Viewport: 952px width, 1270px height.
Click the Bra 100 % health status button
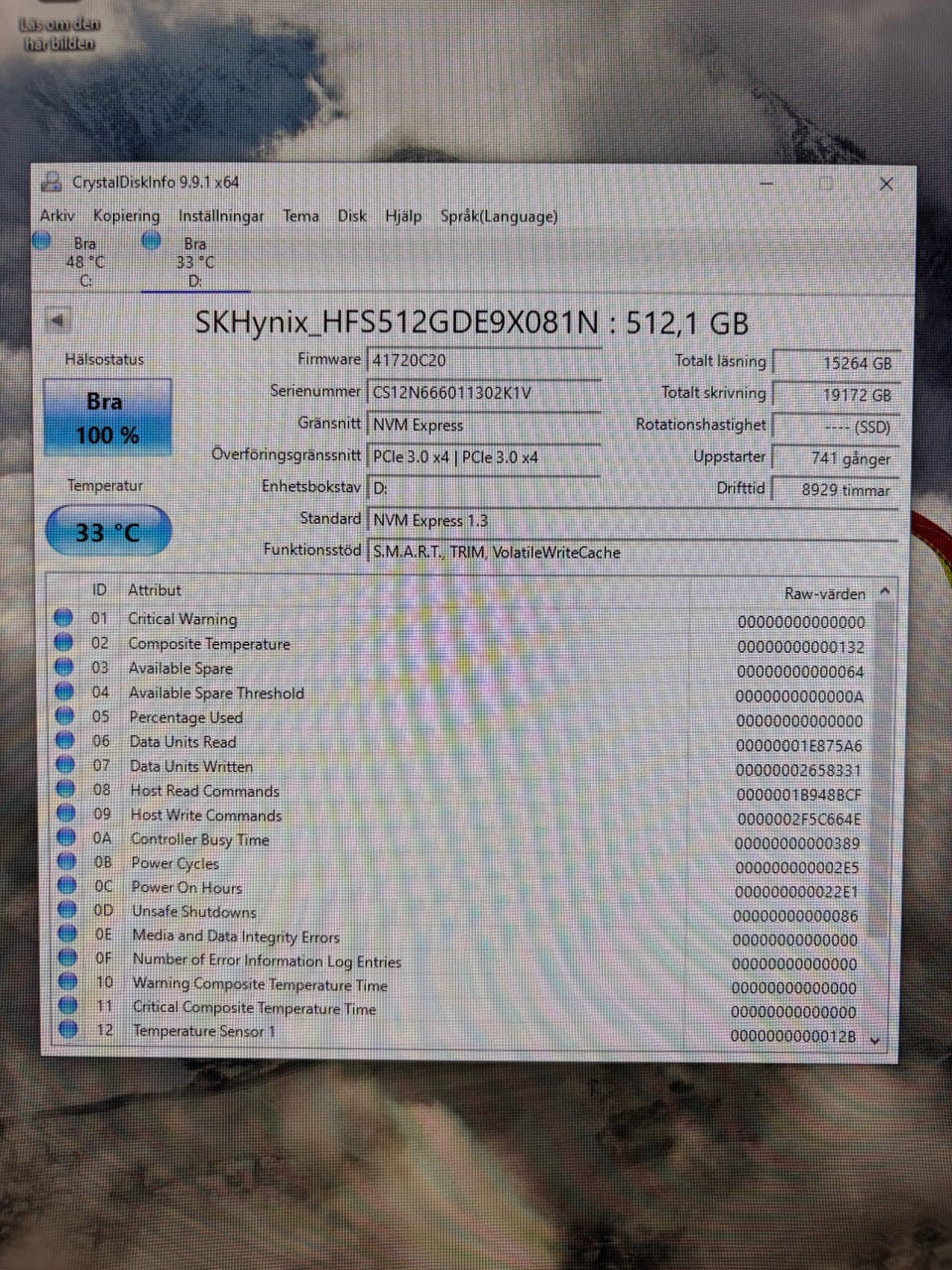pyautogui.click(x=107, y=418)
